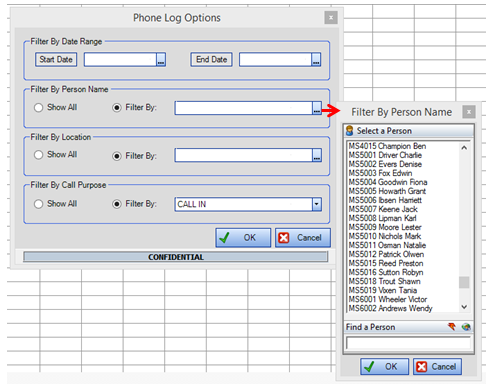Click the Select a Person user icon
Viewport: 496px width, 387px height.
(350, 131)
